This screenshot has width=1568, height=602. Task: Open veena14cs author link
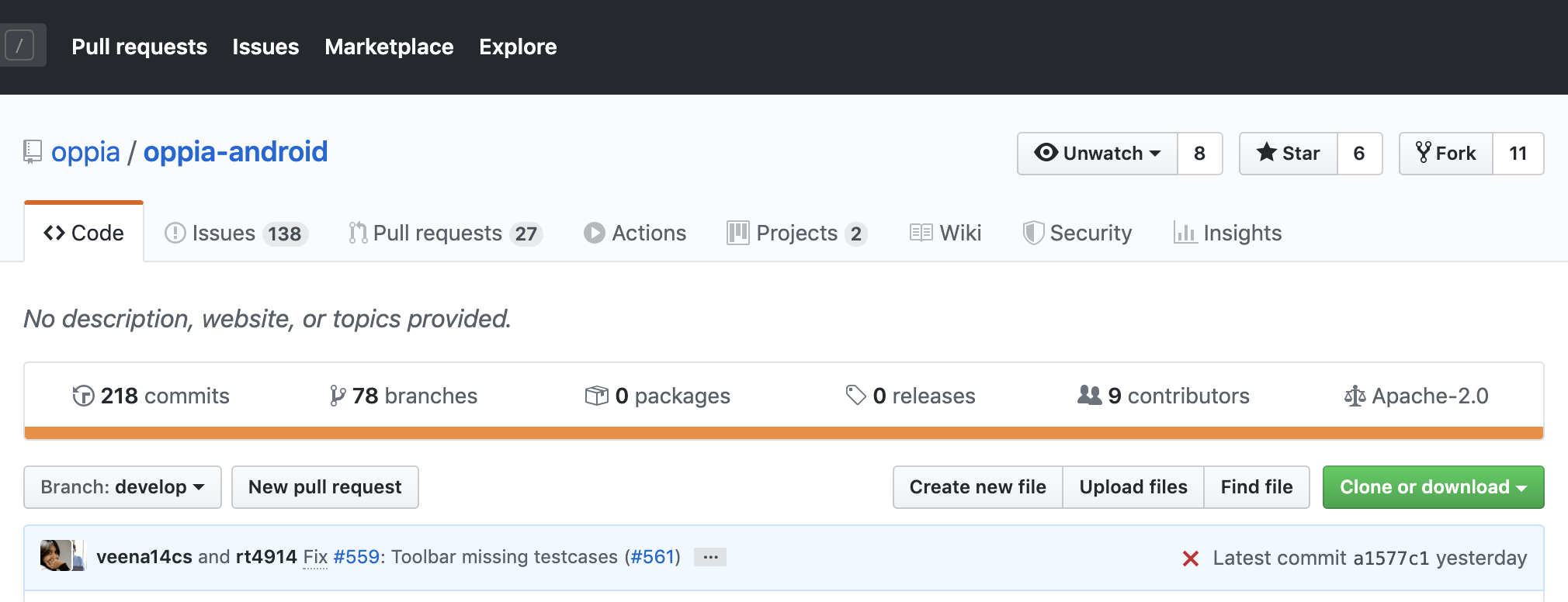coord(144,557)
